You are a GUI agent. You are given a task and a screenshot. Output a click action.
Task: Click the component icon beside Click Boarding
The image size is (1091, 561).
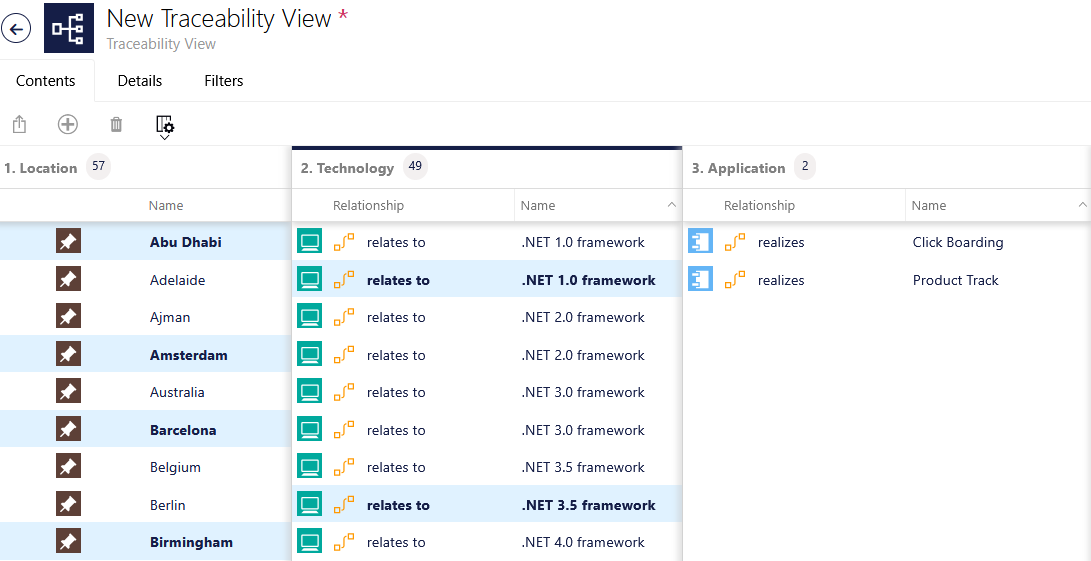click(701, 242)
